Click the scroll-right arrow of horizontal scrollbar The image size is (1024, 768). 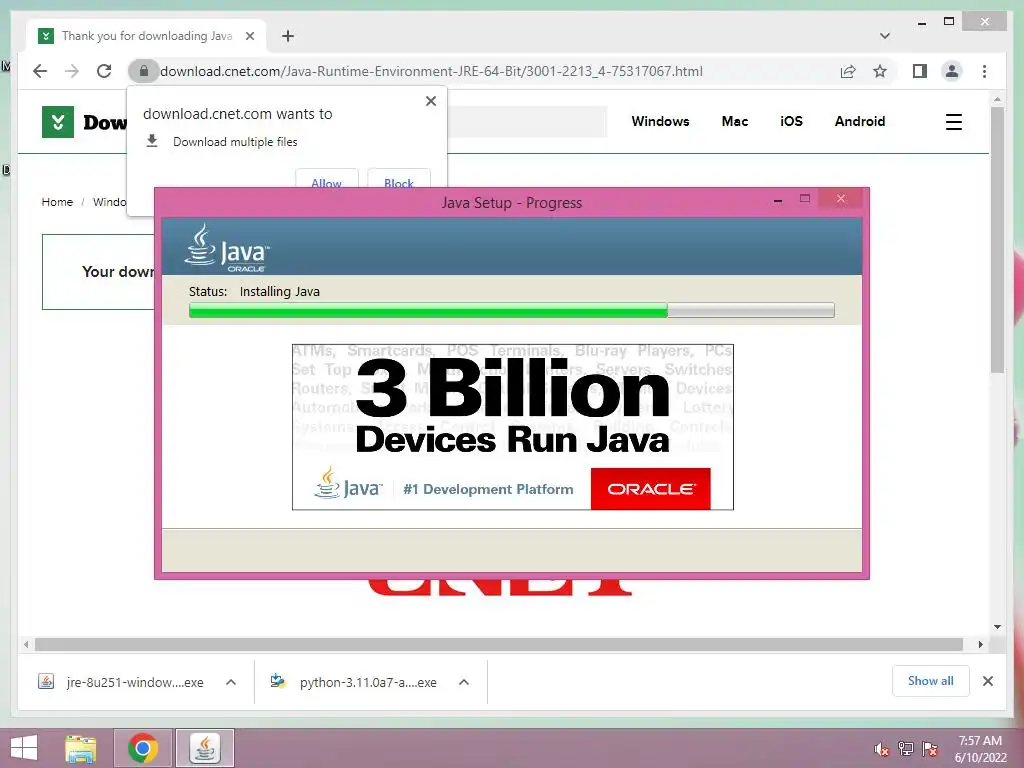[x=980, y=645]
